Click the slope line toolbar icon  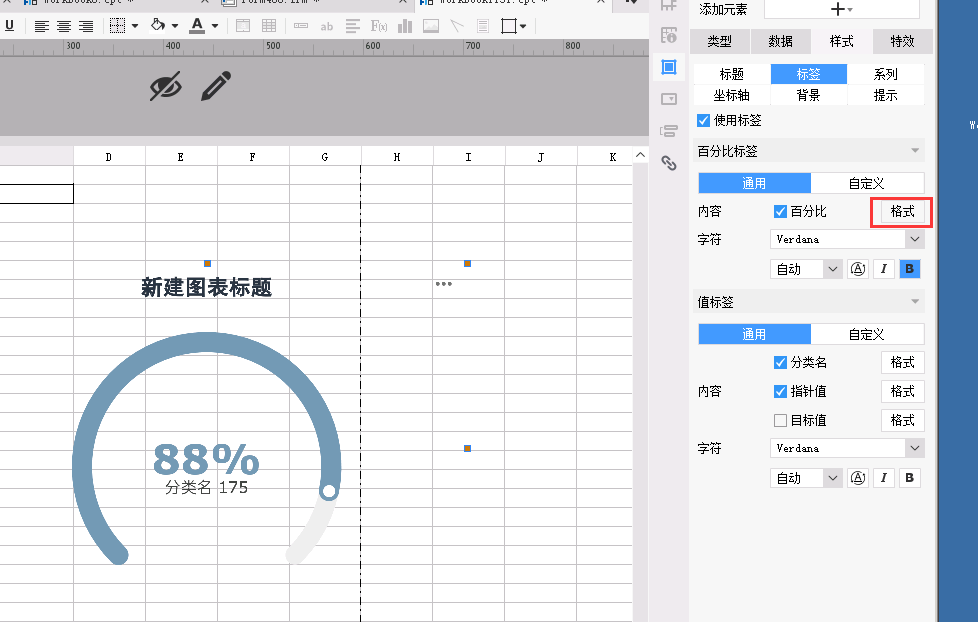457,26
